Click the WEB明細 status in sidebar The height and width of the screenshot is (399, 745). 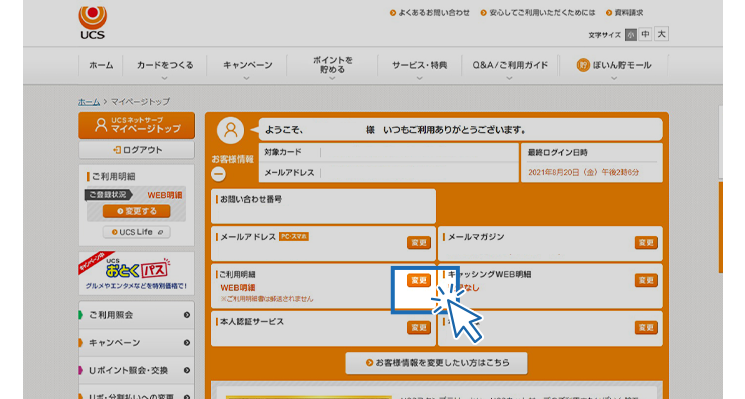point(164,195)
